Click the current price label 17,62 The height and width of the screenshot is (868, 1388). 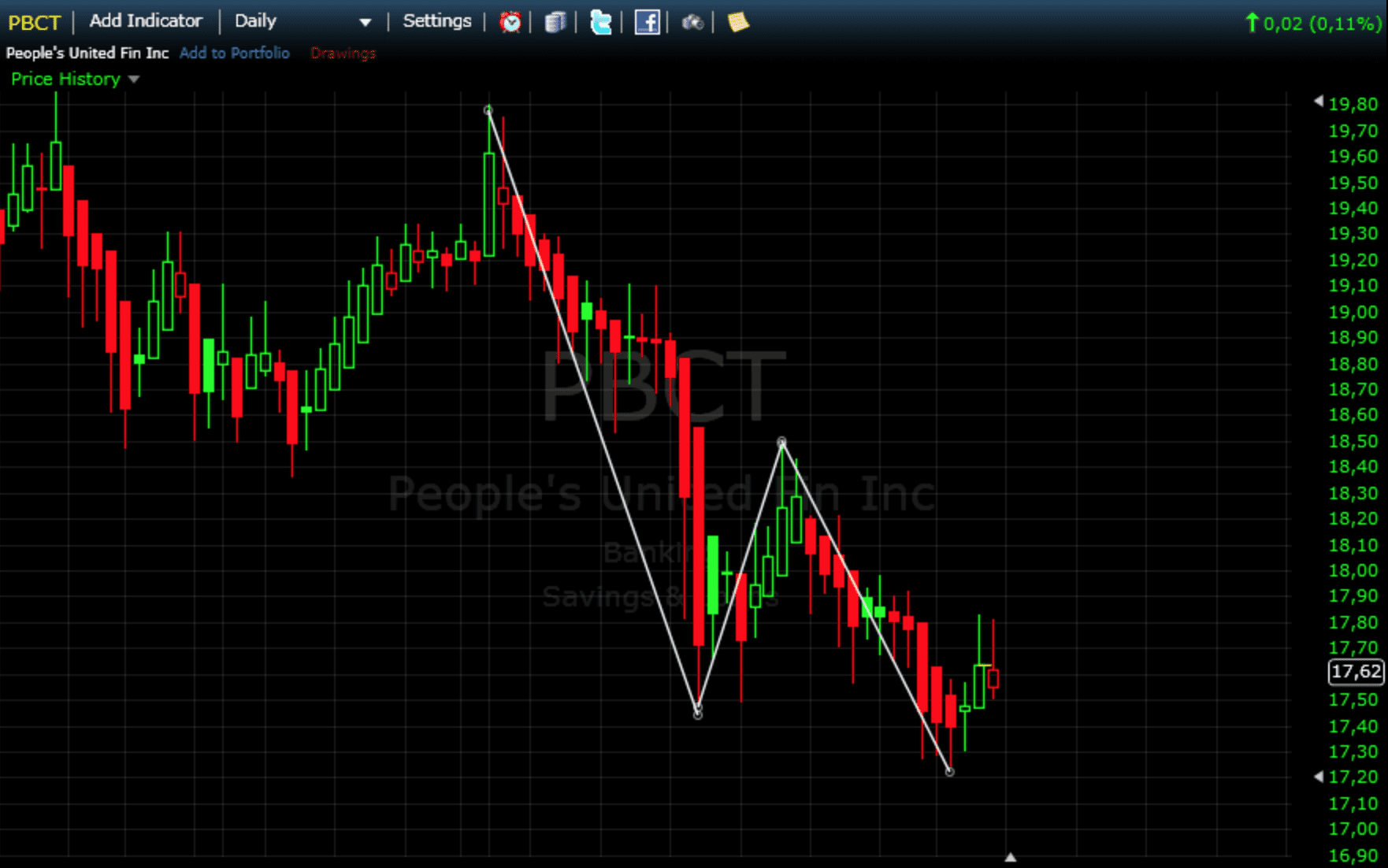tap(1356, 671)
